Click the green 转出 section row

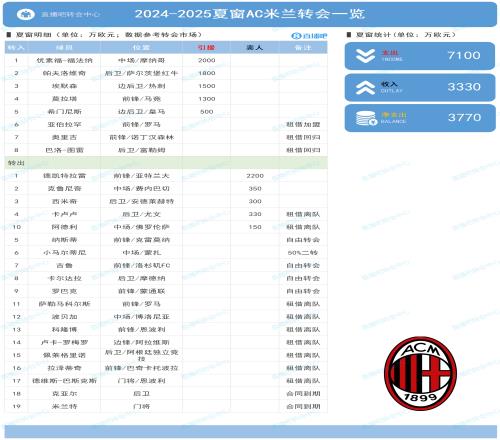point(166,163)
